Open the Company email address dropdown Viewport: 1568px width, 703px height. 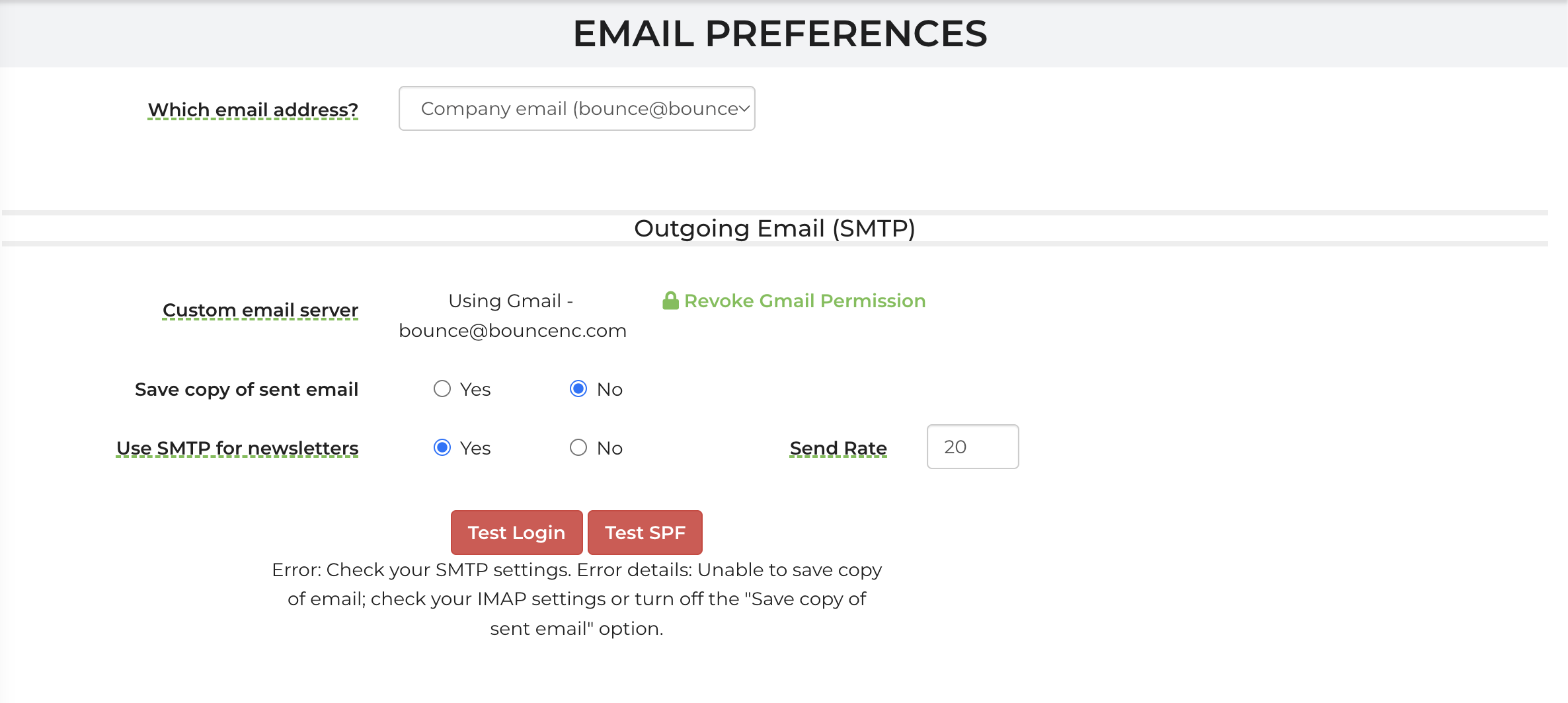[x=575, y=108]
